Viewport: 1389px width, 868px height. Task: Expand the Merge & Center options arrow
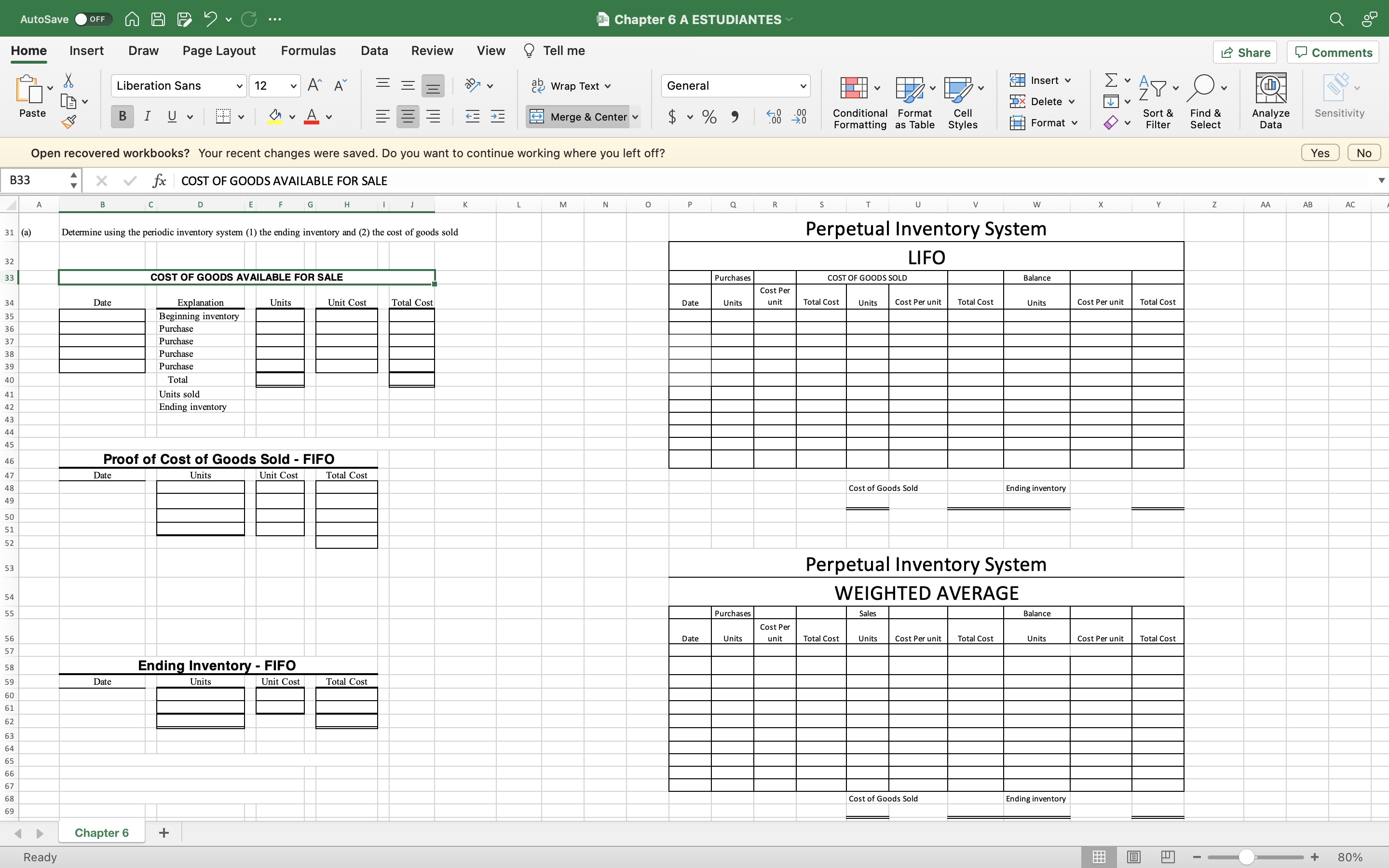click(x=635, y=117)
